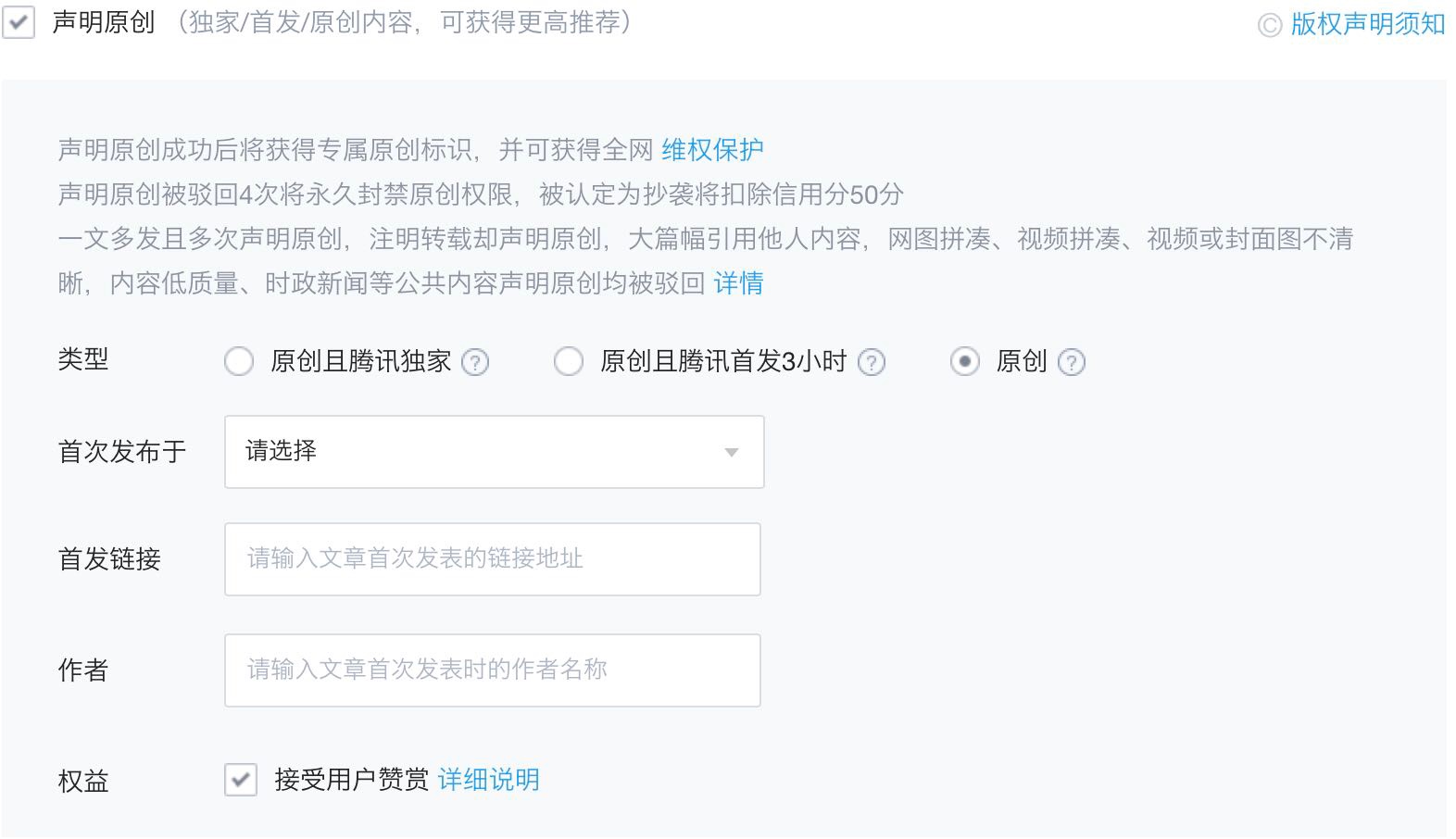Click the dropdown arrow in 请选择 box

point(732,453)
